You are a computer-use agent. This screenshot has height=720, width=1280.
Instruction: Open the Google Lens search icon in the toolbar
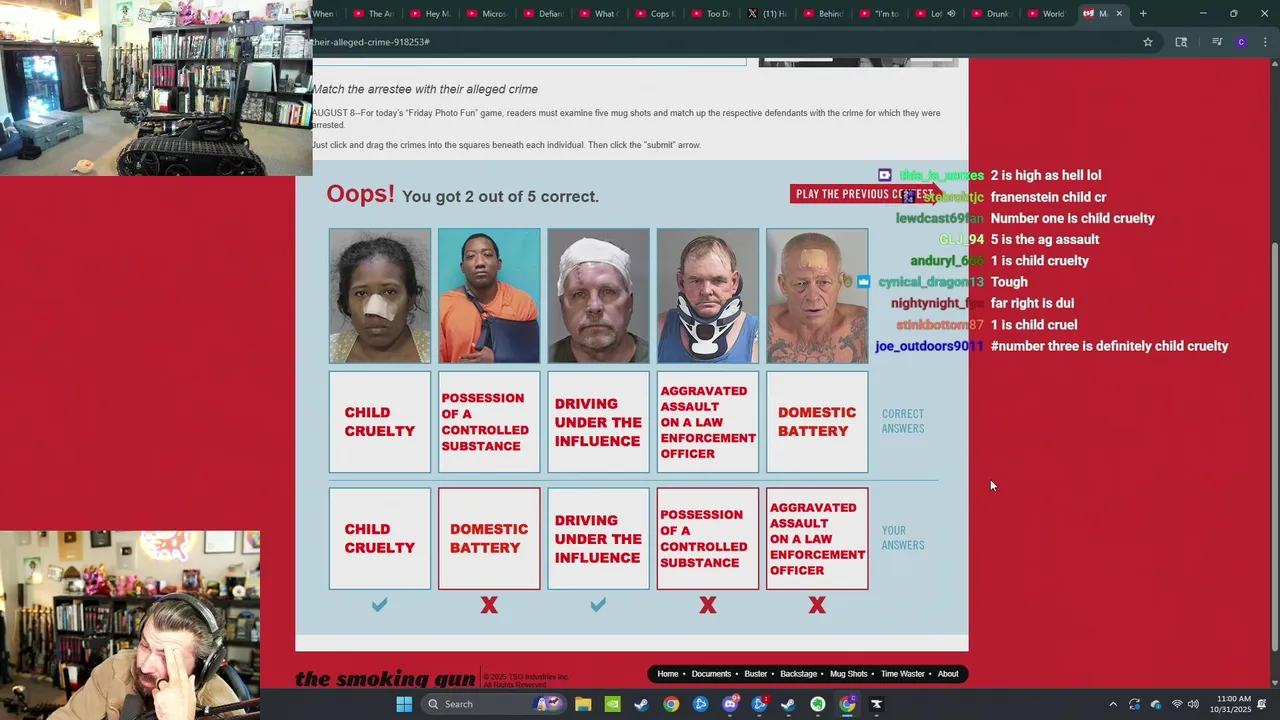tap(1181, 42)
